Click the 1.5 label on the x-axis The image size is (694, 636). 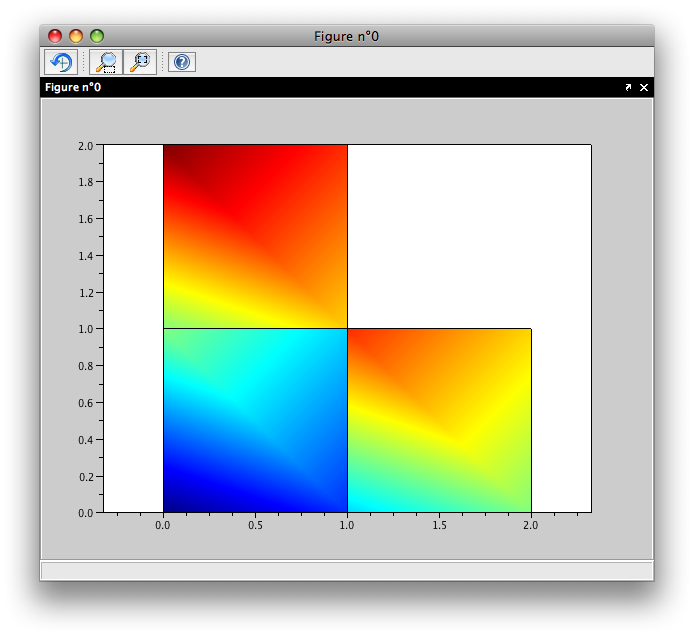point(439,524)
